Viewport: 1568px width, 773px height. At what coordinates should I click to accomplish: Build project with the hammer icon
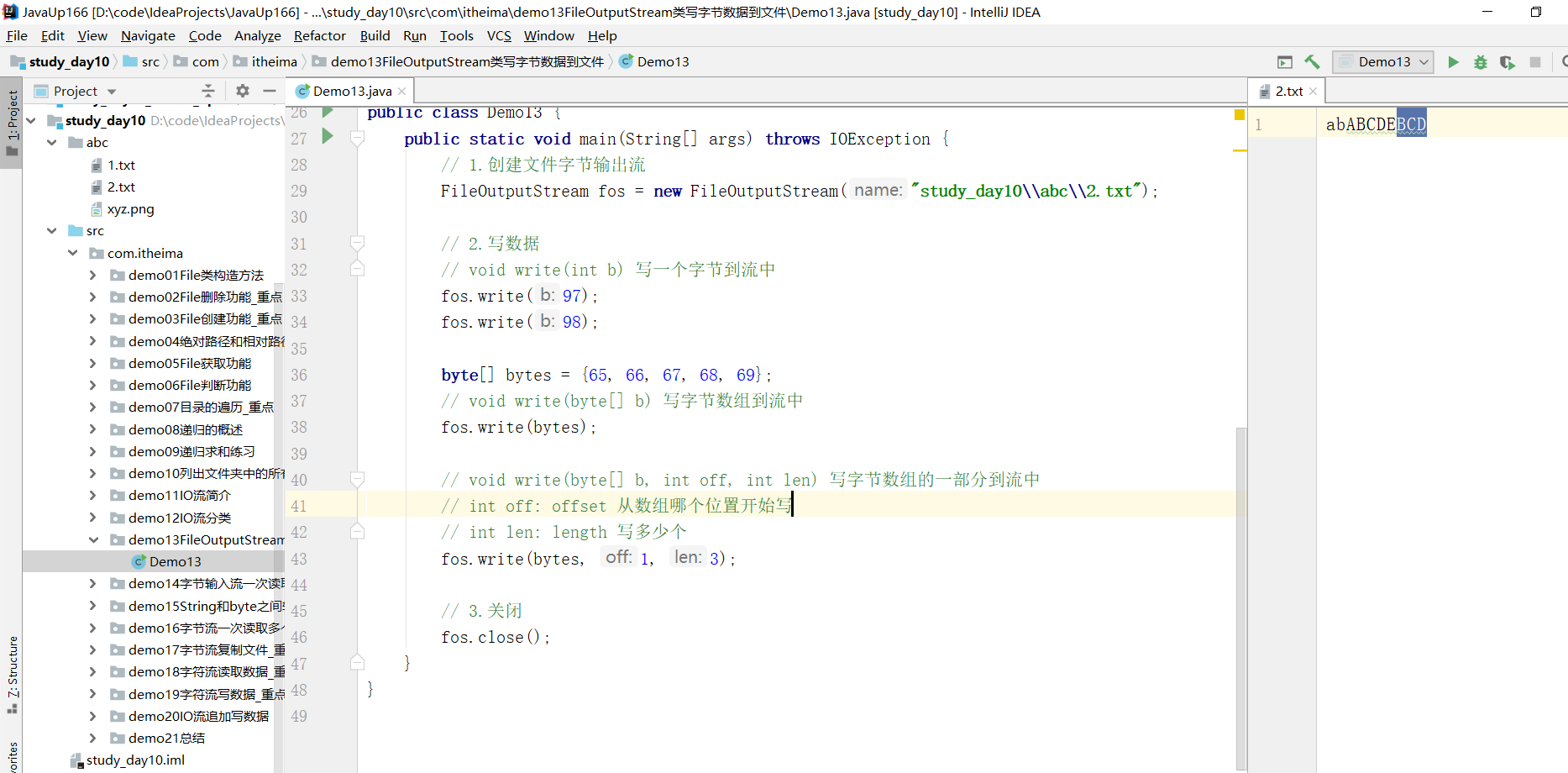click(1312, 62)
